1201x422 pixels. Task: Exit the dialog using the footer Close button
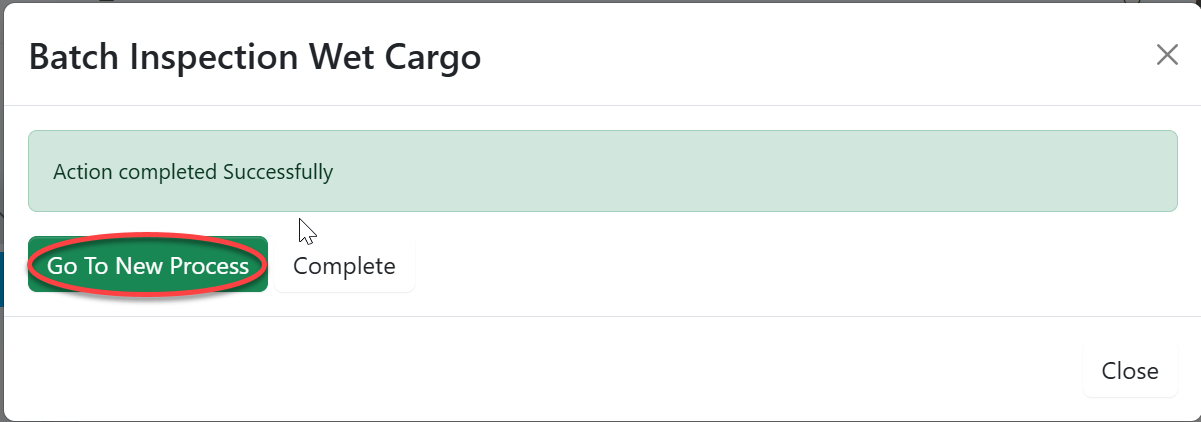coord(1130,371)
